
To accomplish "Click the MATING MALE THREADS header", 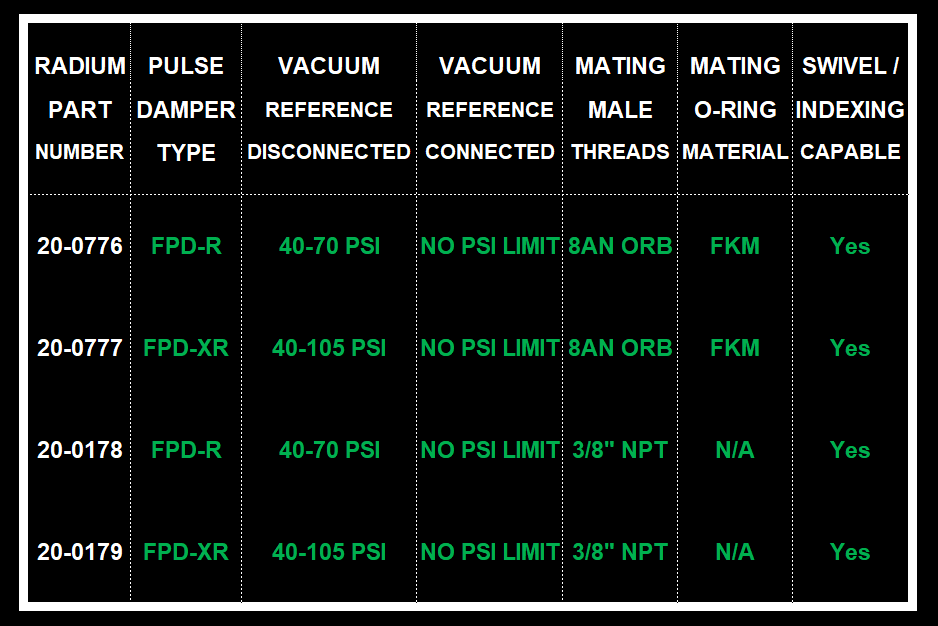I will tap(620, 109).
